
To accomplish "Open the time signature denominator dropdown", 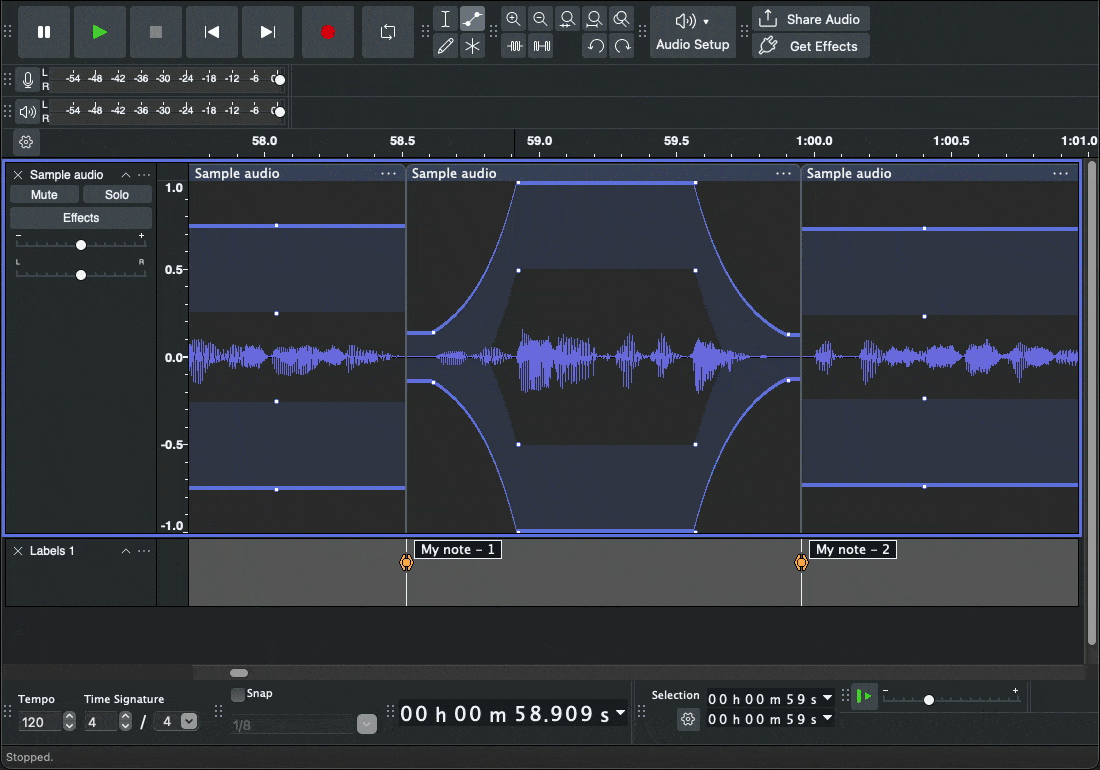I will click(x=188, y=721).
